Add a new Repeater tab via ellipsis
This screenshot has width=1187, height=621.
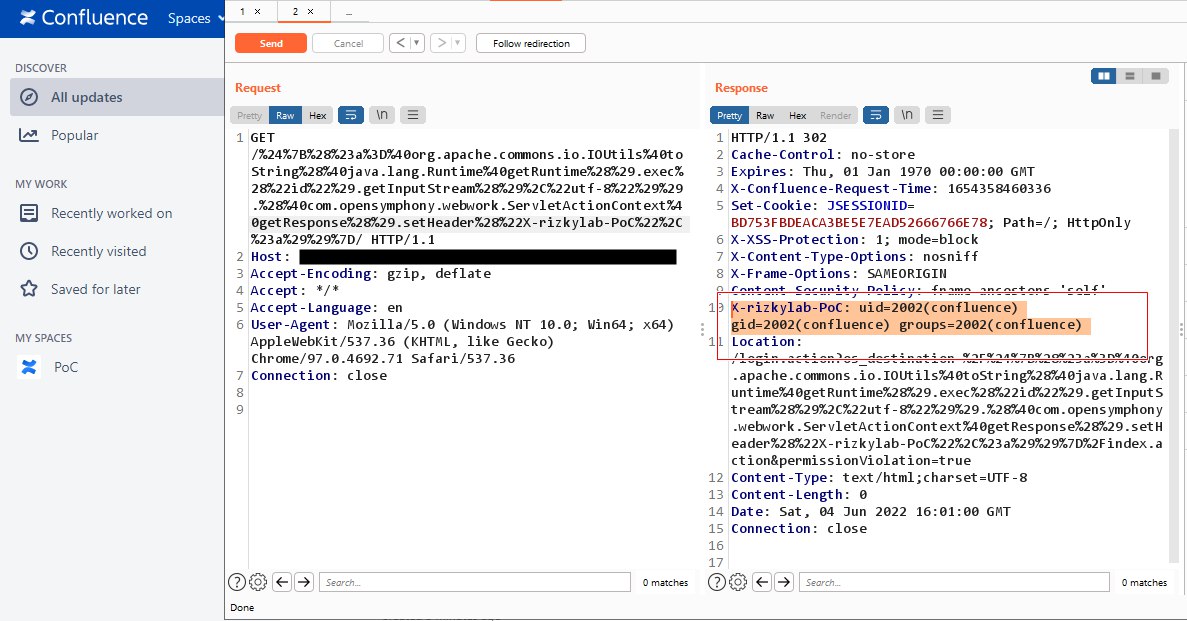[348, 12]
